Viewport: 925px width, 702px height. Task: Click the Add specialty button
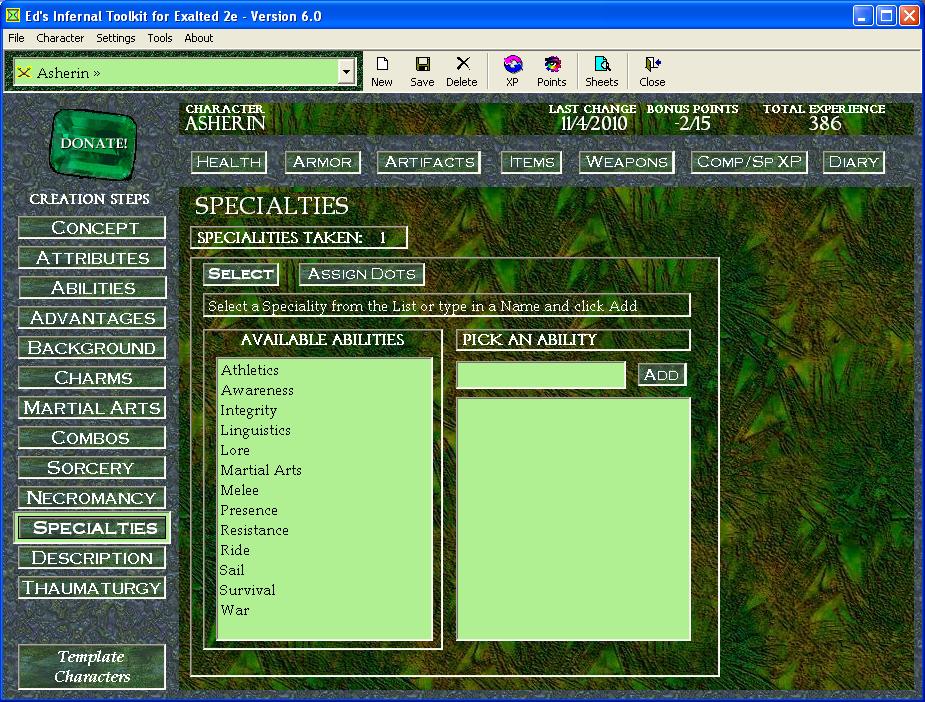tap(662, 375)
